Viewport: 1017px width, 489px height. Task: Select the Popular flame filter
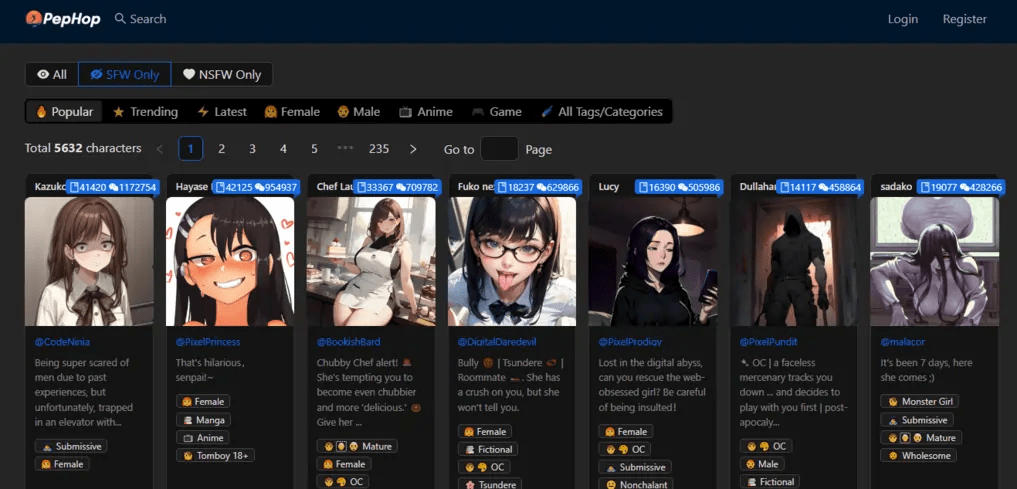[x=64, y=112]
